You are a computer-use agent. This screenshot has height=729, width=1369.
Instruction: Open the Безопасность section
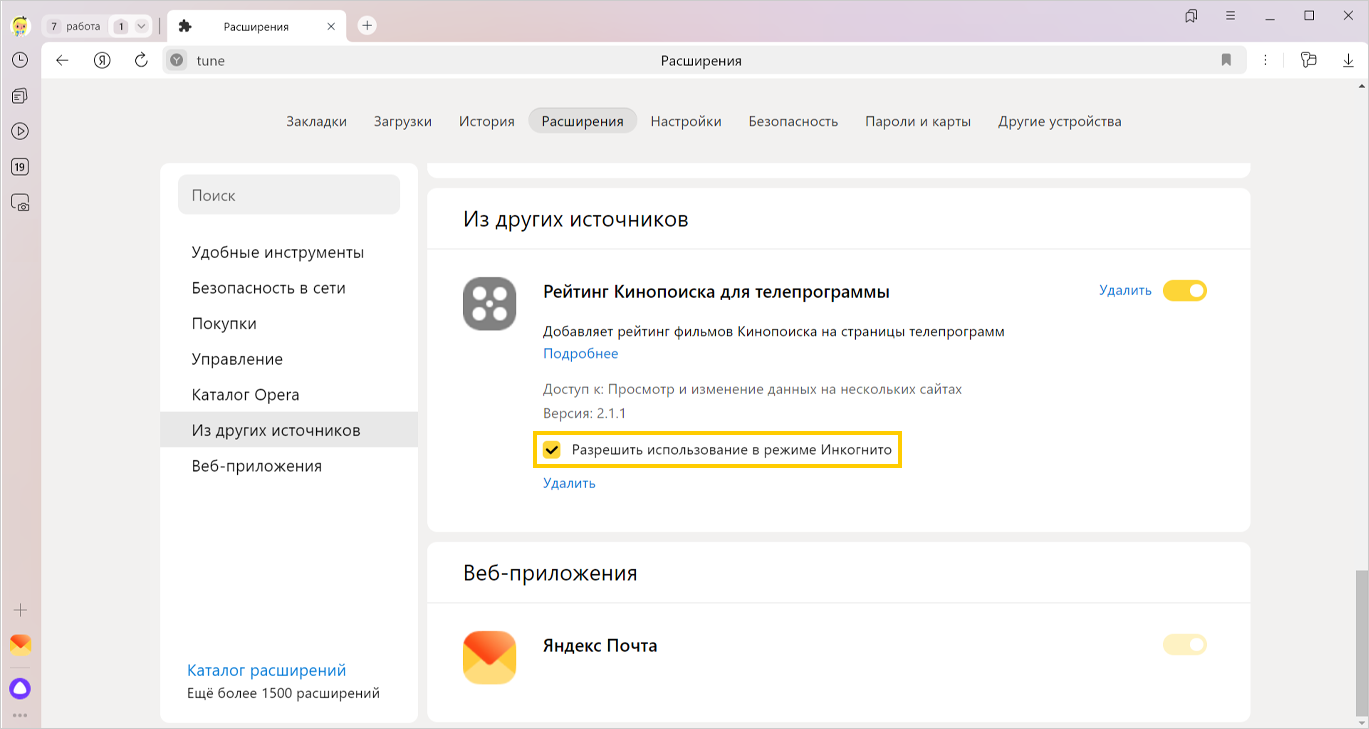[x=793, y=121]
